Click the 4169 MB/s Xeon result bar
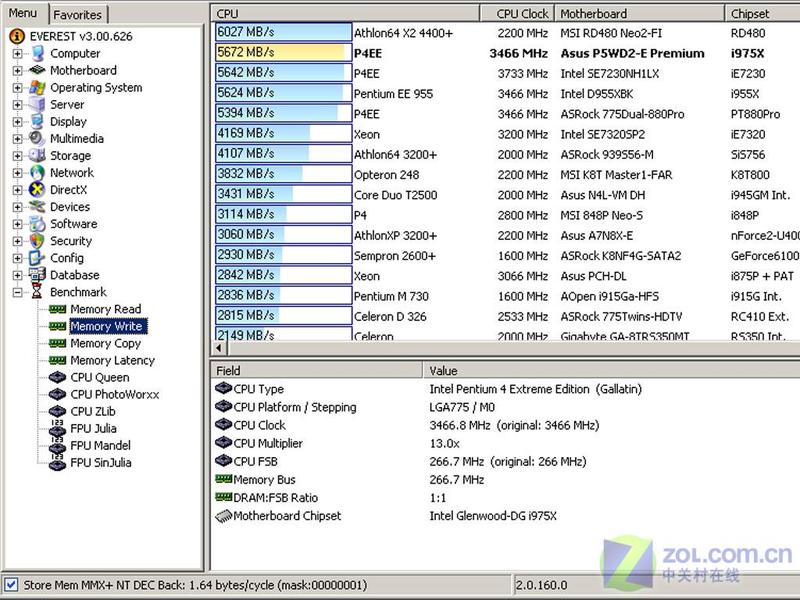This screenshot has width=800, height=600. 283,133
